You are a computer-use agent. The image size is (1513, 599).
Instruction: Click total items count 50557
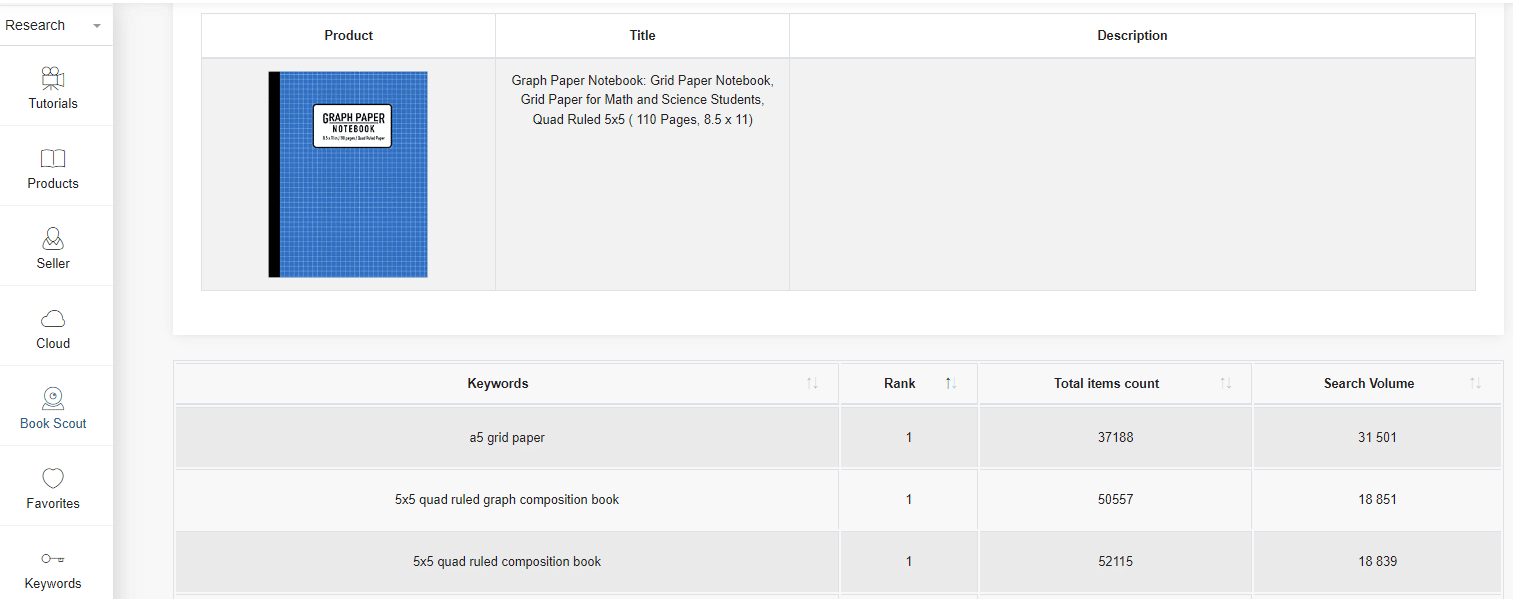click(x=1116, y=499)
